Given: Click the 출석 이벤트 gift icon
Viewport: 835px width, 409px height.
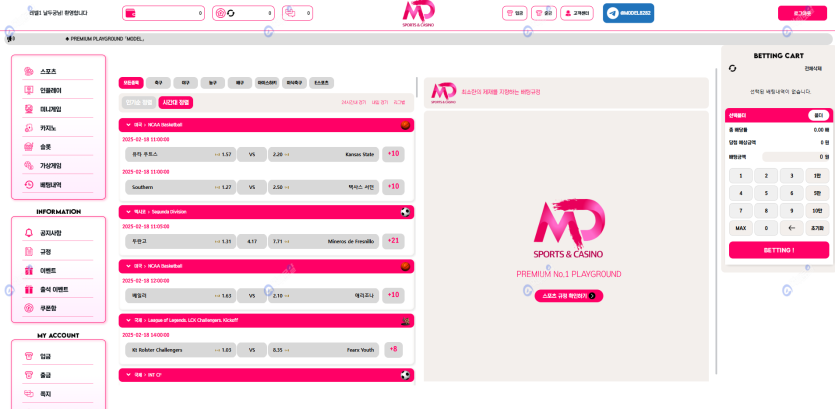Looking at the screenshot, I should coord(29,290).
